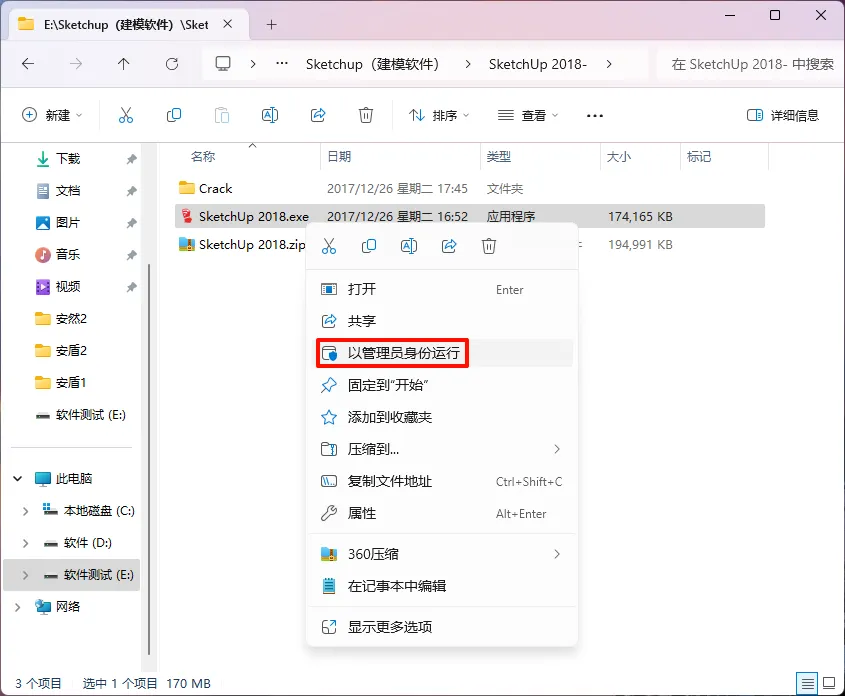Viewport: 845px width, 696px height.
Task: Unpin 下载 from quick access
Action: [x=131, y=159]
